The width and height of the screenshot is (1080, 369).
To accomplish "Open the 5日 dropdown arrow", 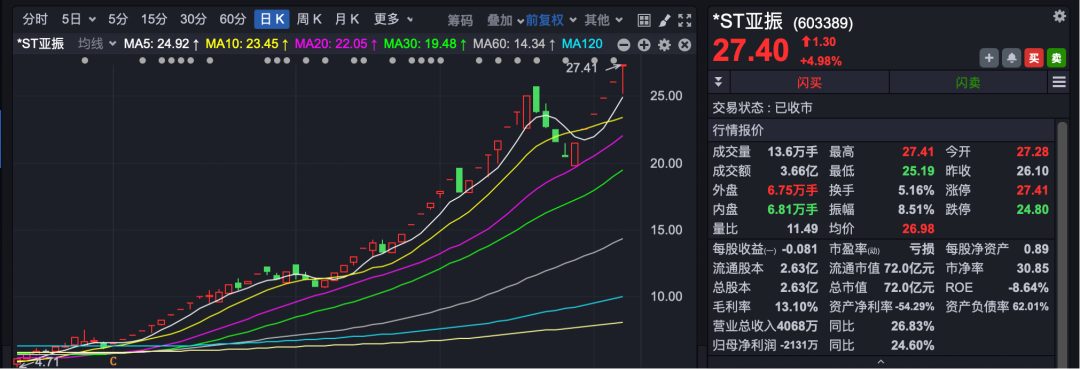I will tap(92, 20).
